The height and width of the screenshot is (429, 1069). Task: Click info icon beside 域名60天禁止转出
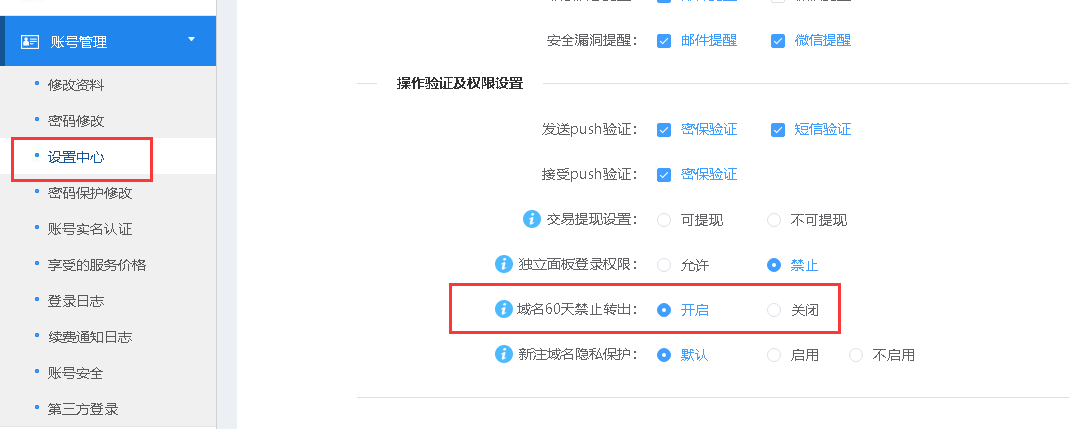tap(504, 309)
